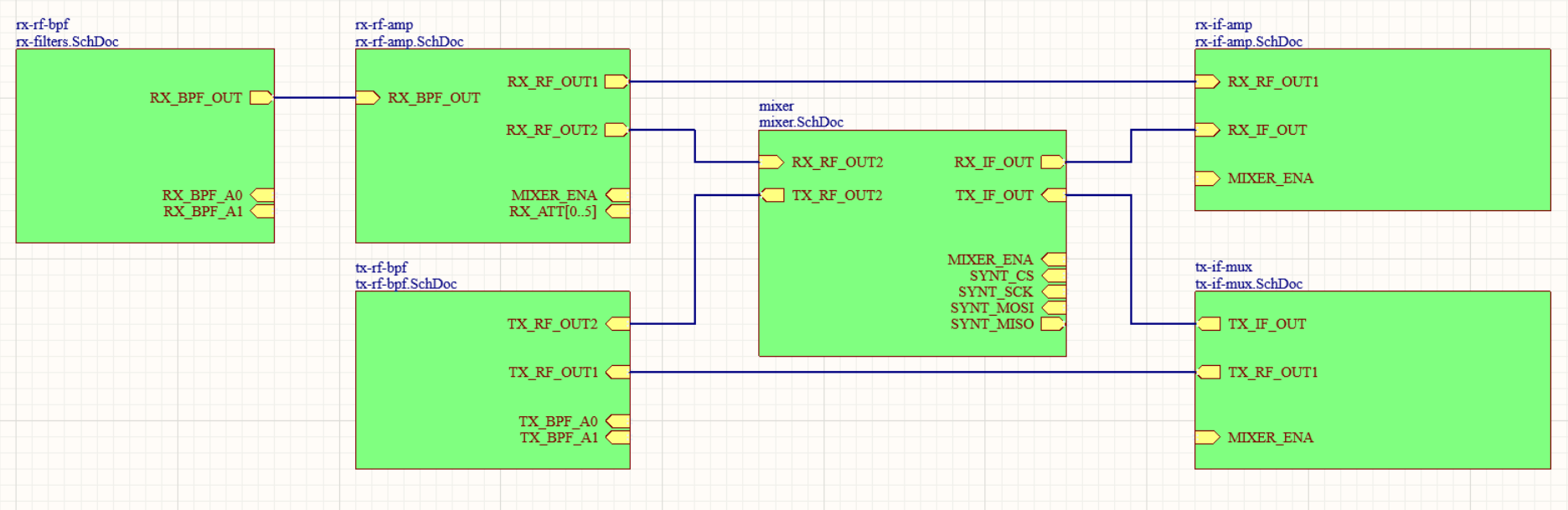Click the SYNT_MOSI label in mixer block
This screenshot has height=510, width=1568.
pos(992,308)
